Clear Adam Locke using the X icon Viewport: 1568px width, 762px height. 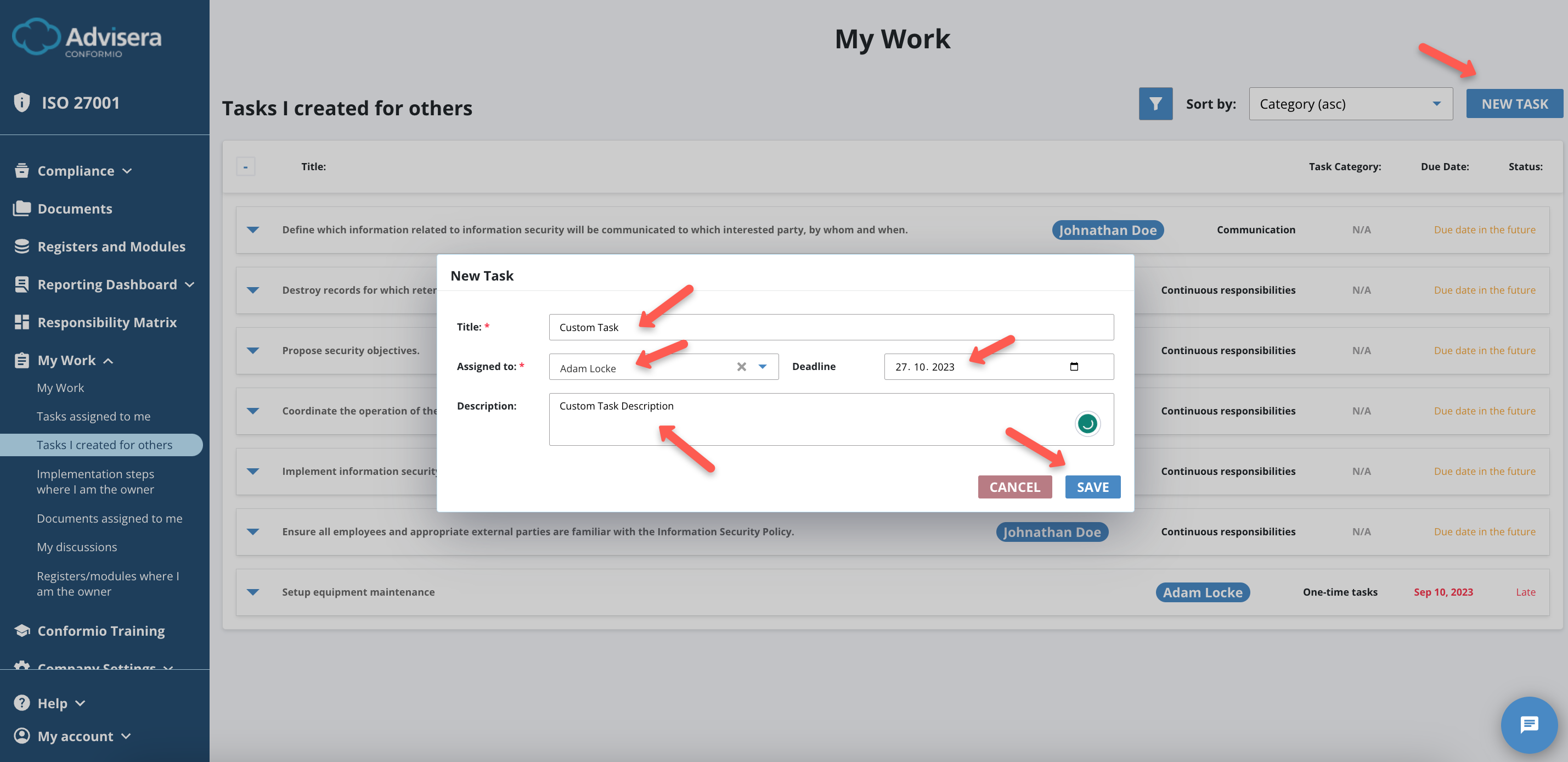[x=741, y=367]
